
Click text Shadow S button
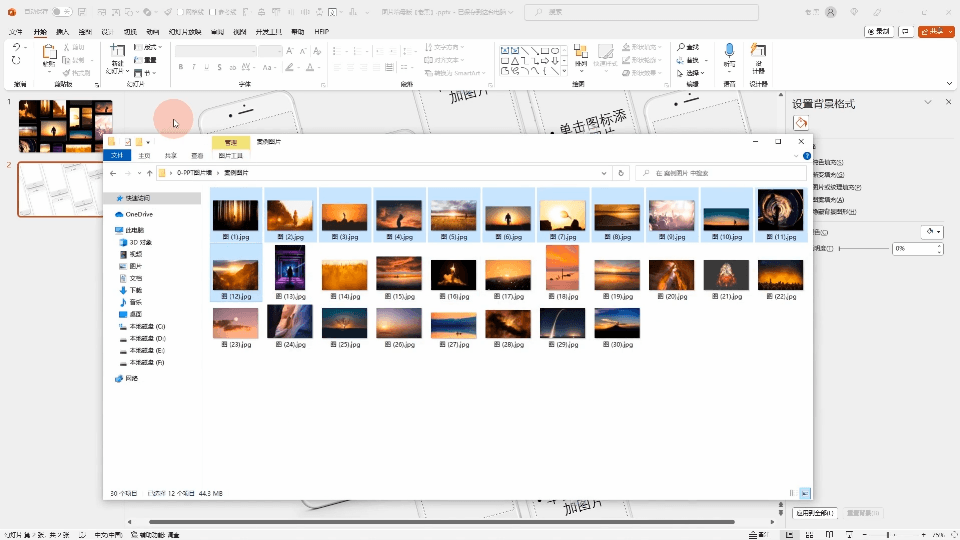point(219,67)
